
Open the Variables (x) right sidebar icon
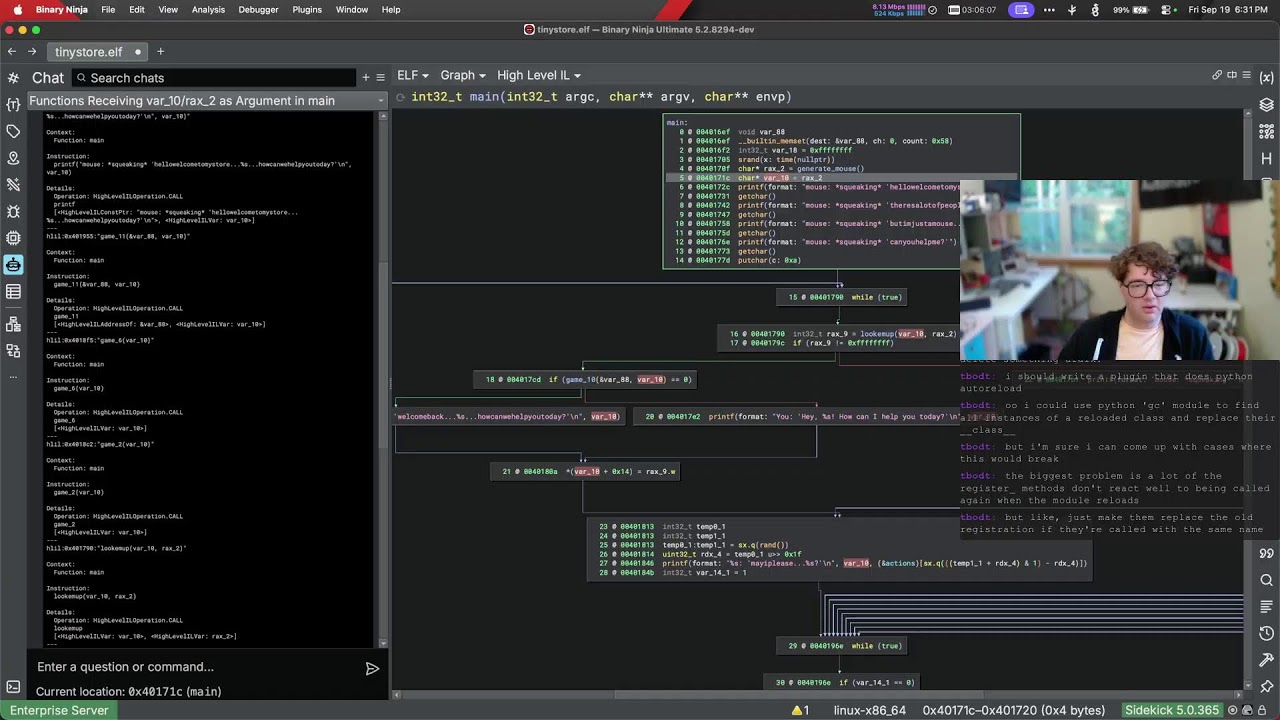pyautogui.click(x=1266, y=77)
